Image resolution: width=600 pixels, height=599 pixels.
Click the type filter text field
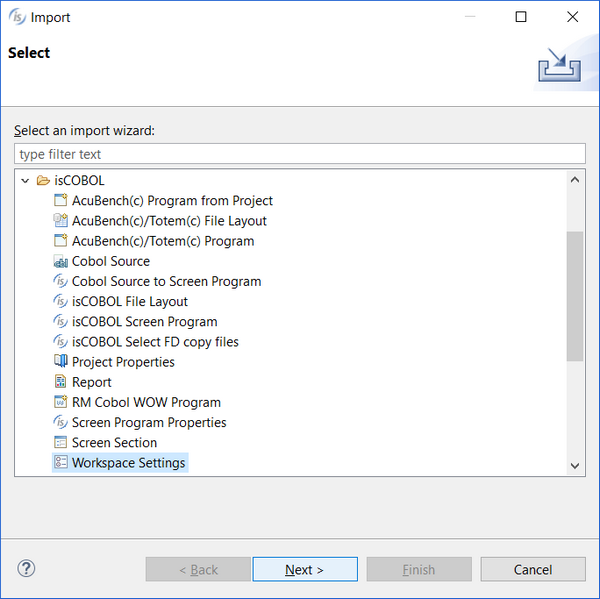(300, 154)
